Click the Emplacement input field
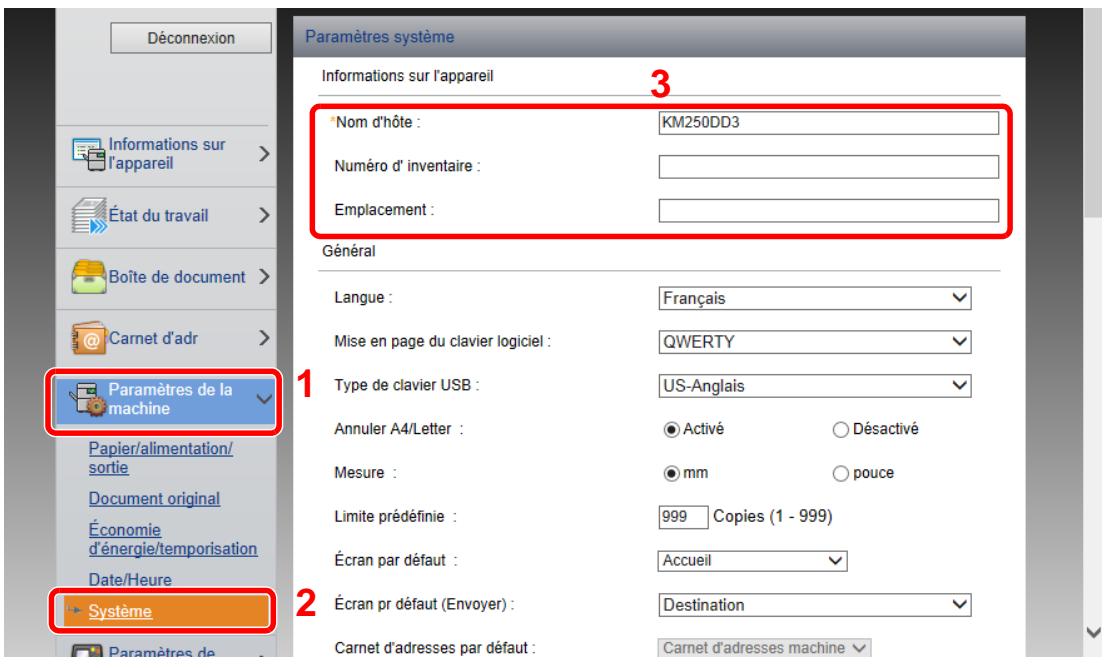 [828, 210]
